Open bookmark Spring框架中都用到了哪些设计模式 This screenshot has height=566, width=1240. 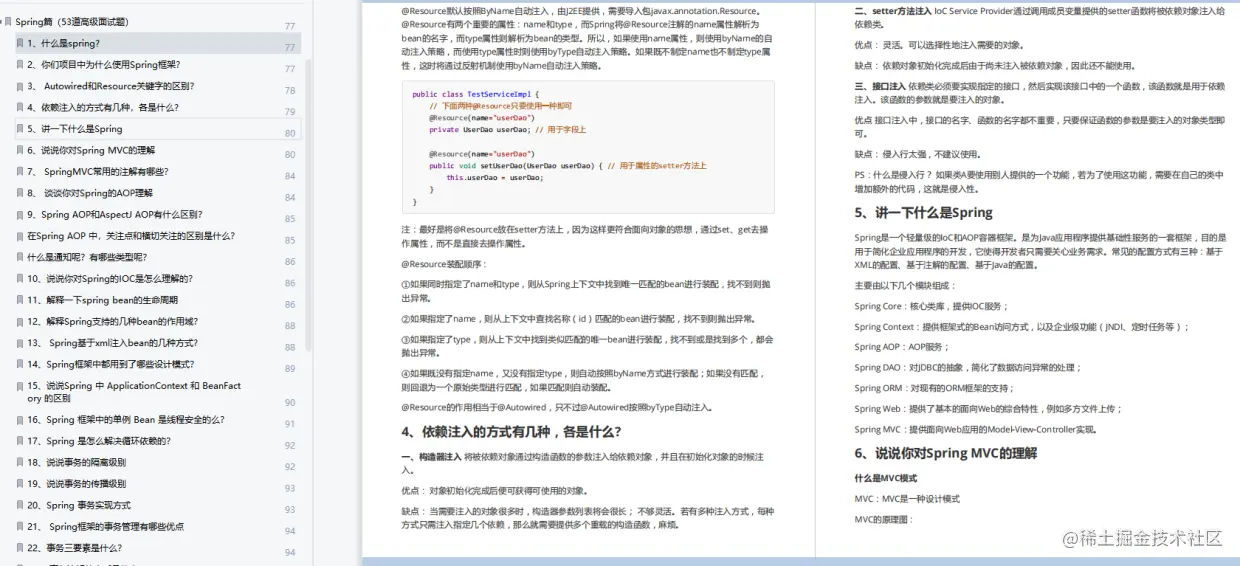tap(111, 364)
